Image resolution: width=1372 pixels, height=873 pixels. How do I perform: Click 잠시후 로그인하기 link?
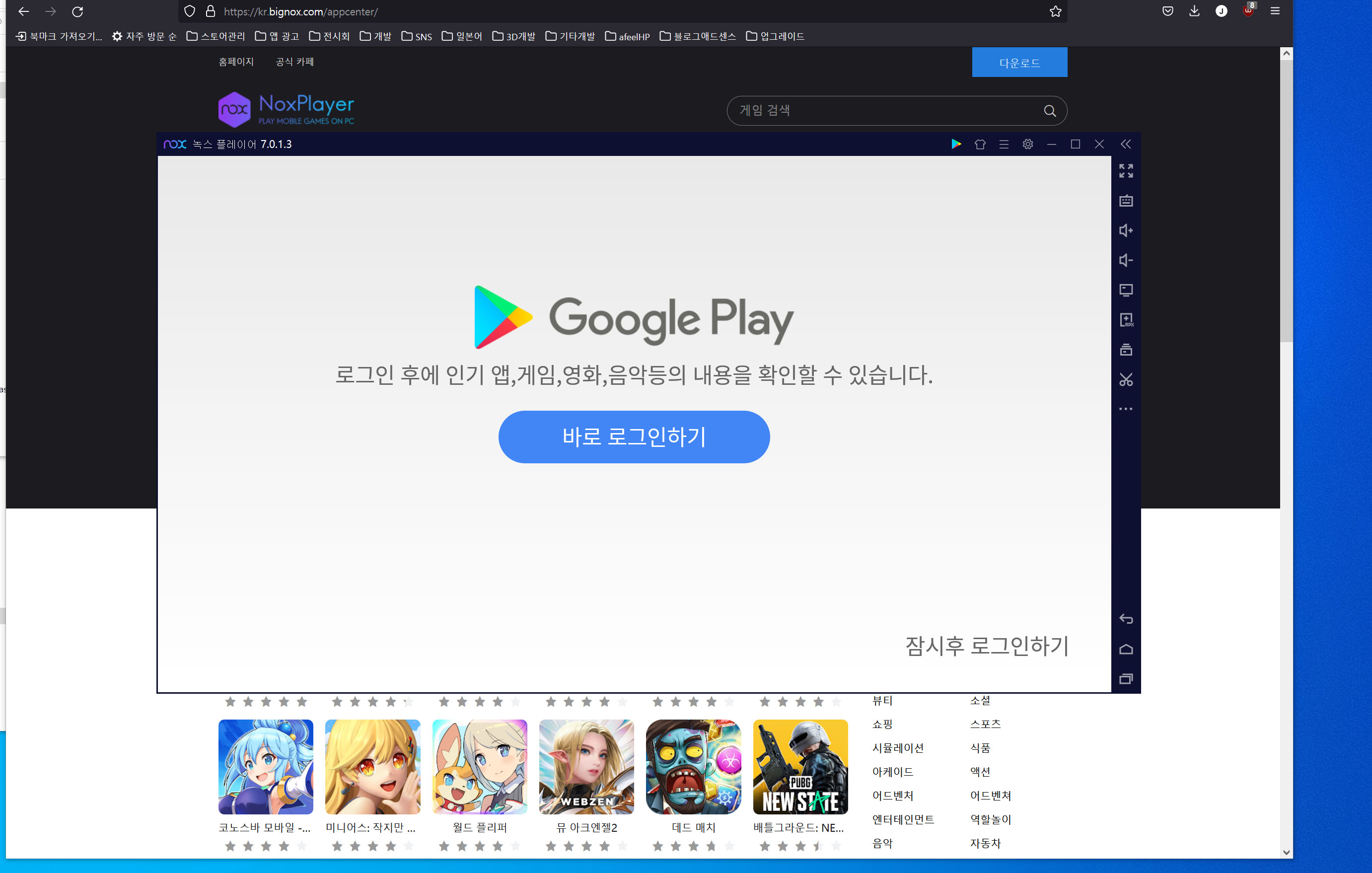point(987,646)
